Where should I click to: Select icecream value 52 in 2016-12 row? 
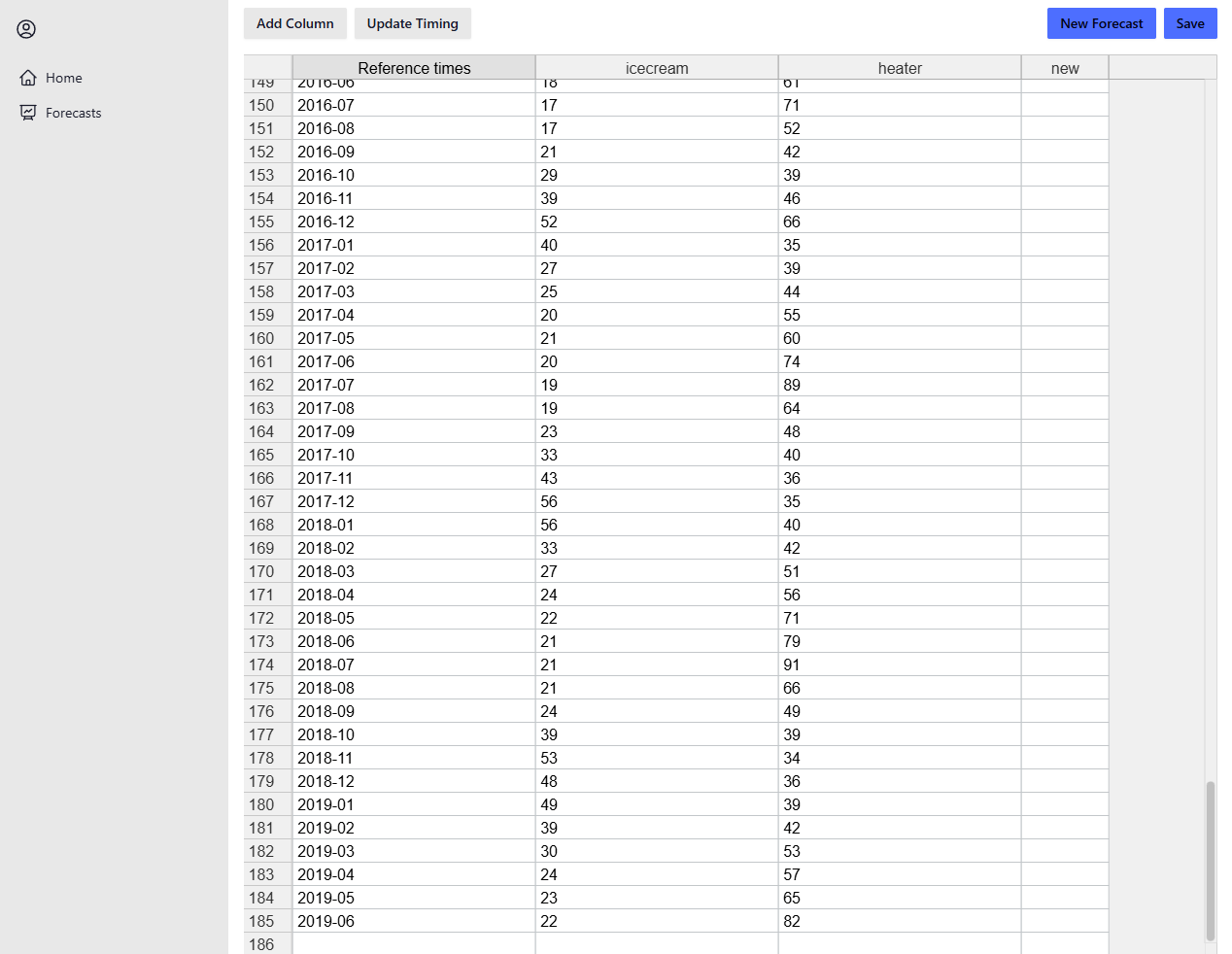tap(657, 221)
